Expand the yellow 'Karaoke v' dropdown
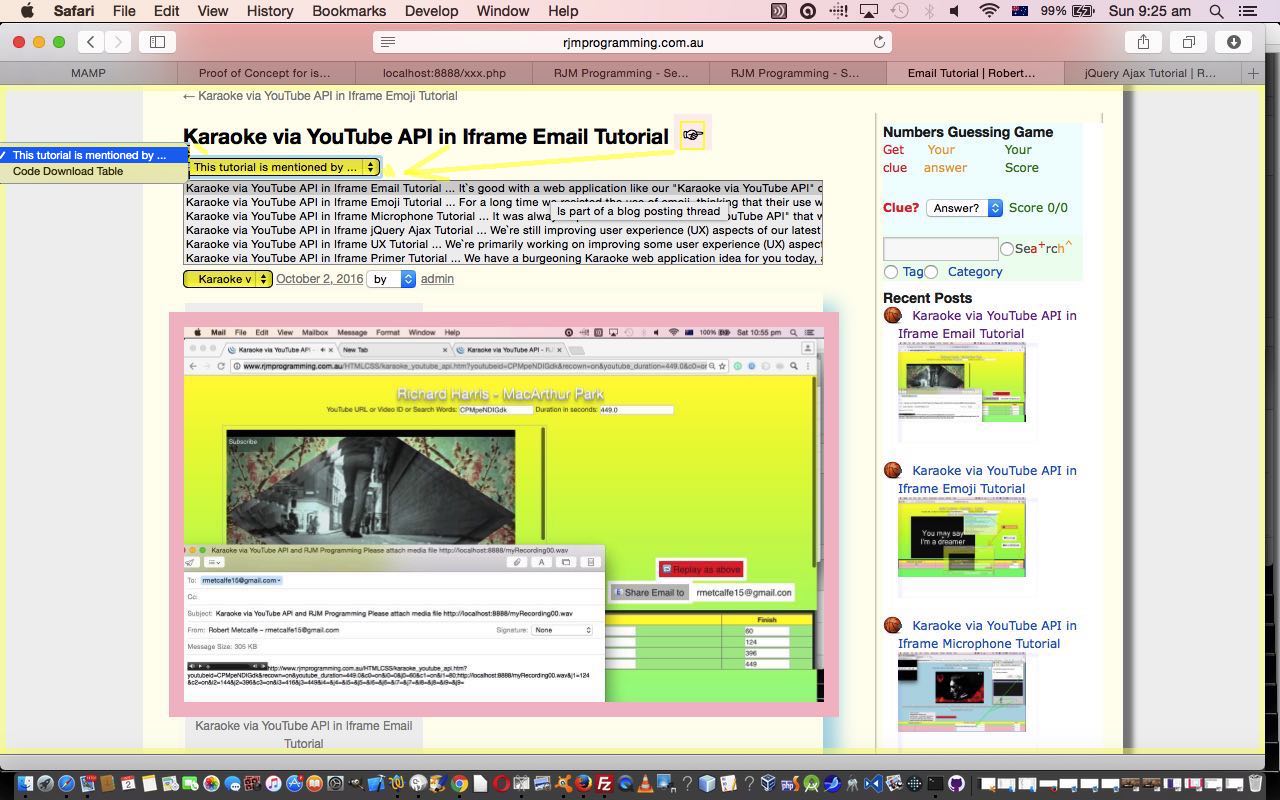The height and width of the screenshot is (800, 1280). click(x=227, y=279)
